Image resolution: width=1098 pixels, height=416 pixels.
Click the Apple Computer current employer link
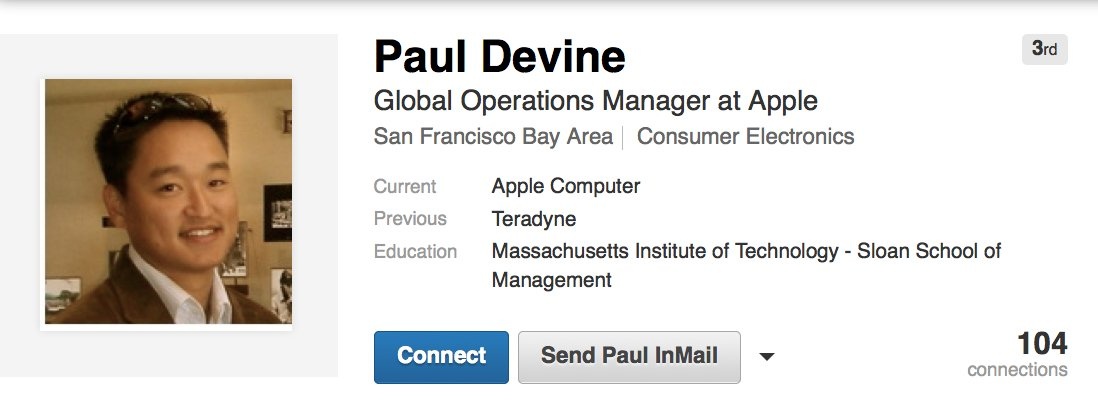tap(565, 186)
